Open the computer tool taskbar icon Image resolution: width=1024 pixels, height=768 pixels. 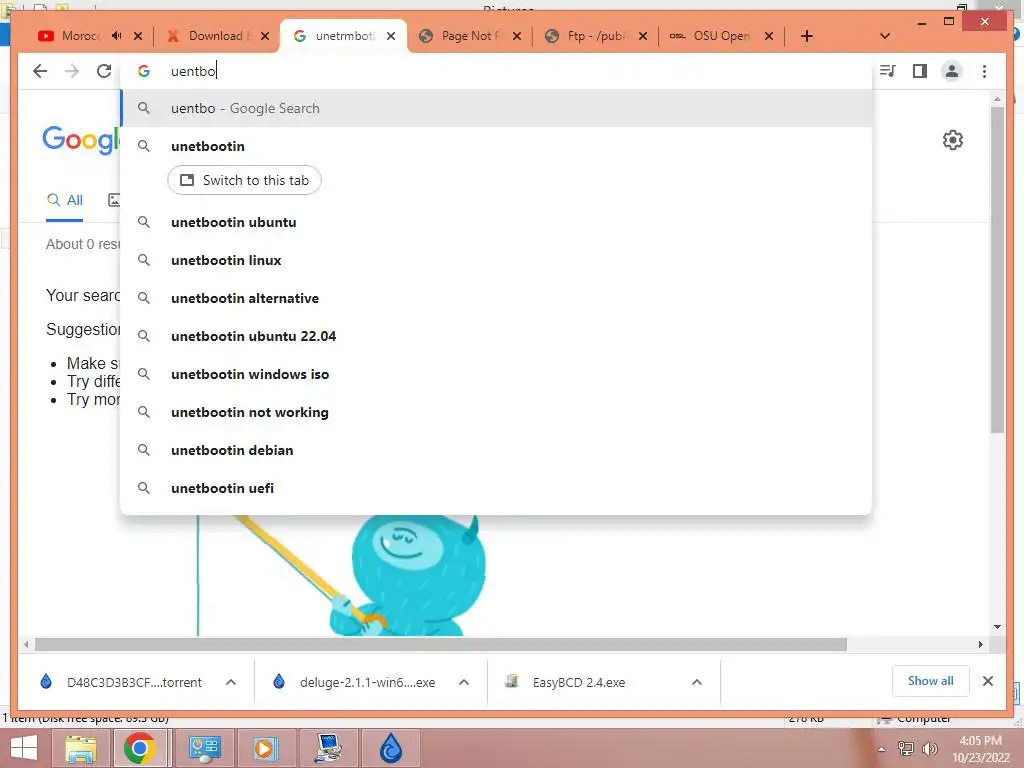pyautogui.click(x=328, y=748)
